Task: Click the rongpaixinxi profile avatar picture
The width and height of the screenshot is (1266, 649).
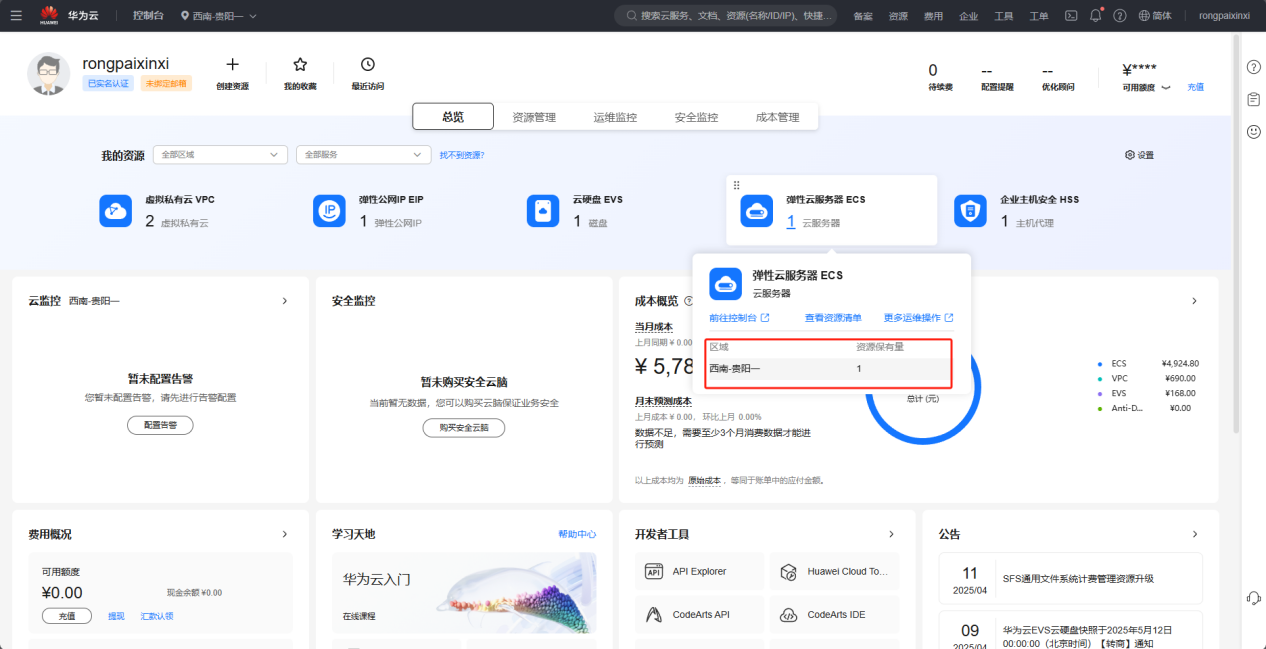Action: tap(48, 74)
